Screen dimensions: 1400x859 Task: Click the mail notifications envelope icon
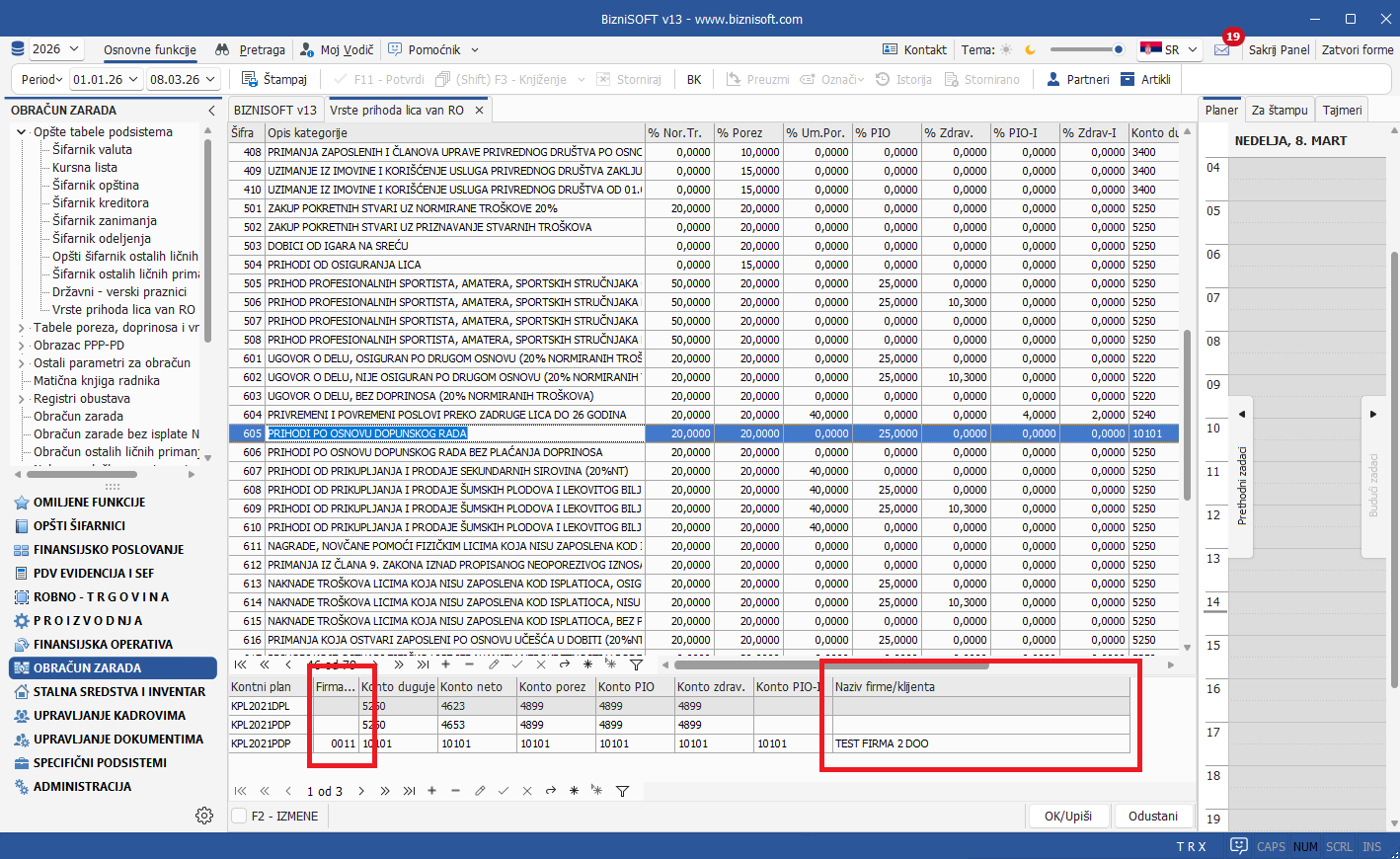click(1222, 49)
